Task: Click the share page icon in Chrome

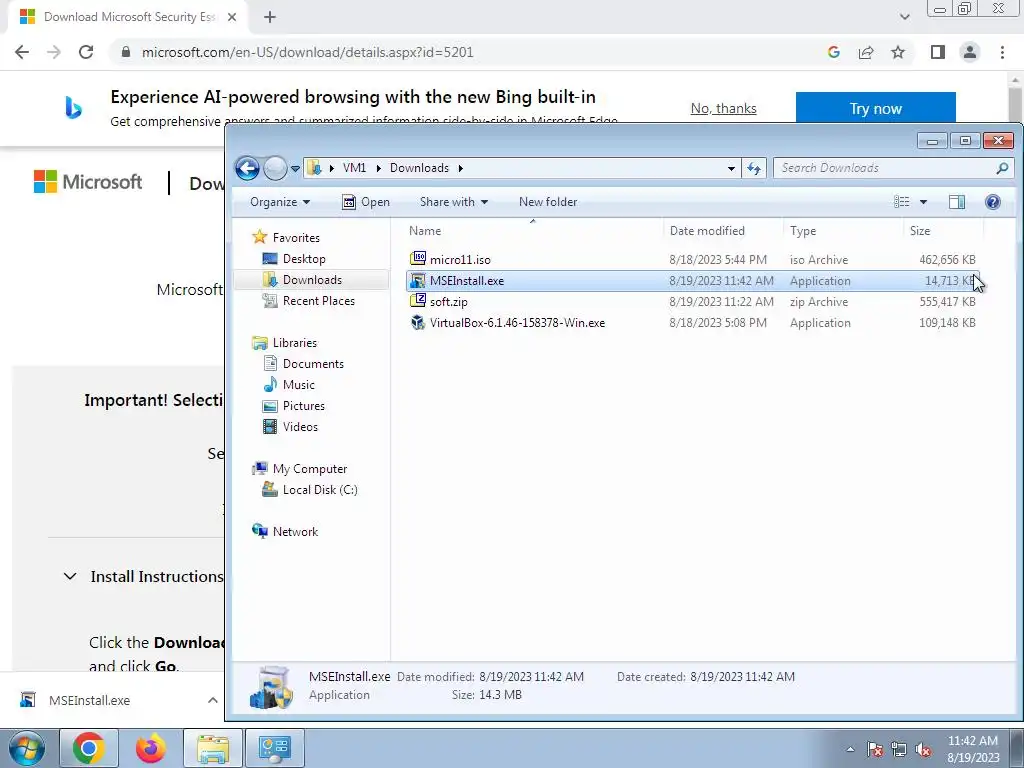Action: [x=866, y=52]
